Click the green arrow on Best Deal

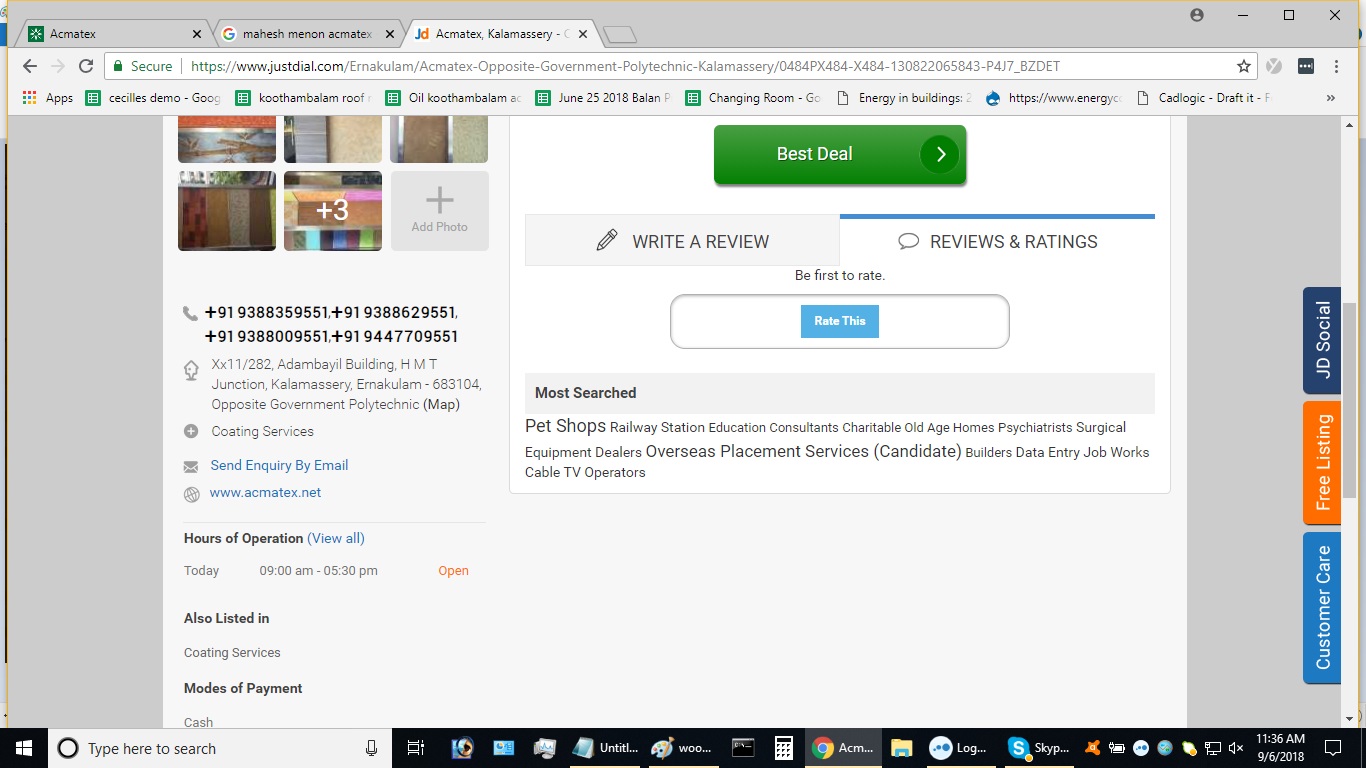pos(939,154)
